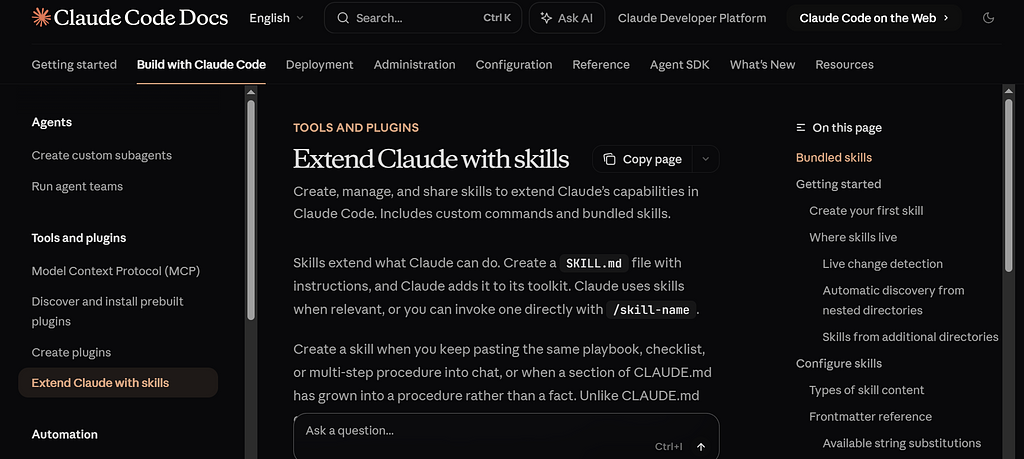Jump to Frontmatter reference section
This screenshot has height=459, width=1024.
[870, 416]
